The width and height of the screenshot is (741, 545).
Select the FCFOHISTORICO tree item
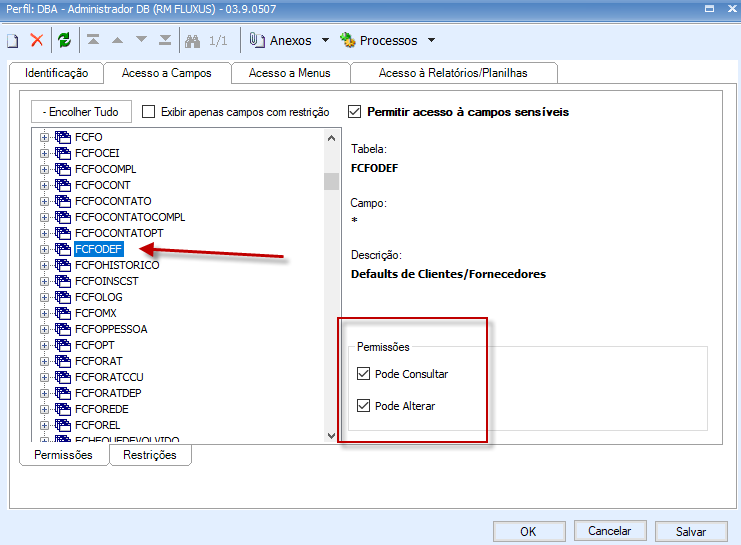(x=117, y=265)
